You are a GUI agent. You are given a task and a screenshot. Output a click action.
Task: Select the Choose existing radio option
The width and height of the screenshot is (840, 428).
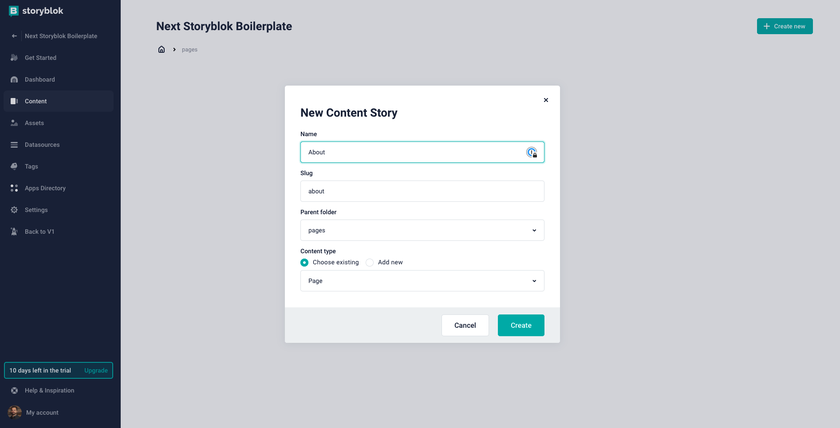click(x=304, y=262)
